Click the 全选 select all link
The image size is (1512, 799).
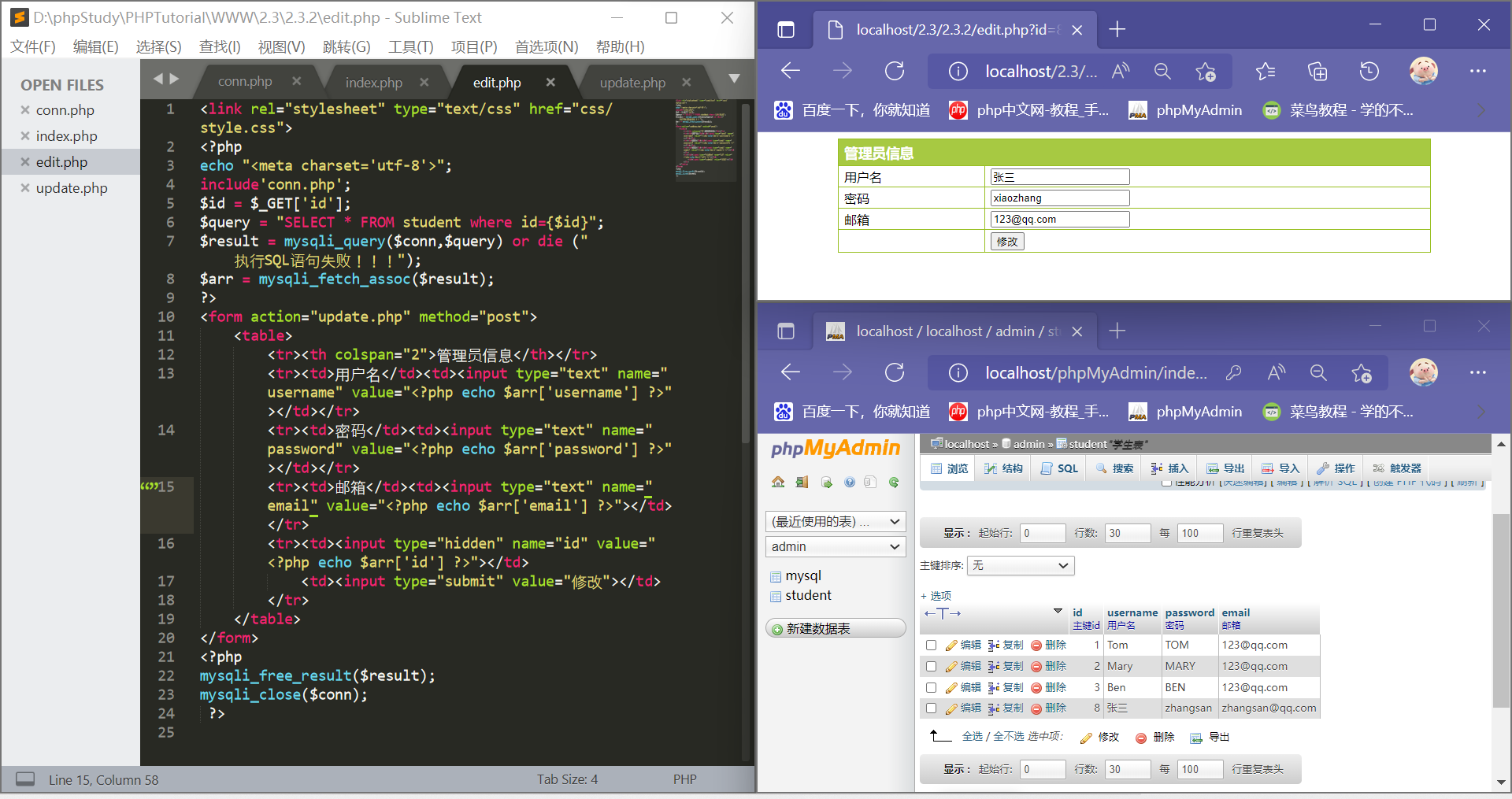point(973,737)
